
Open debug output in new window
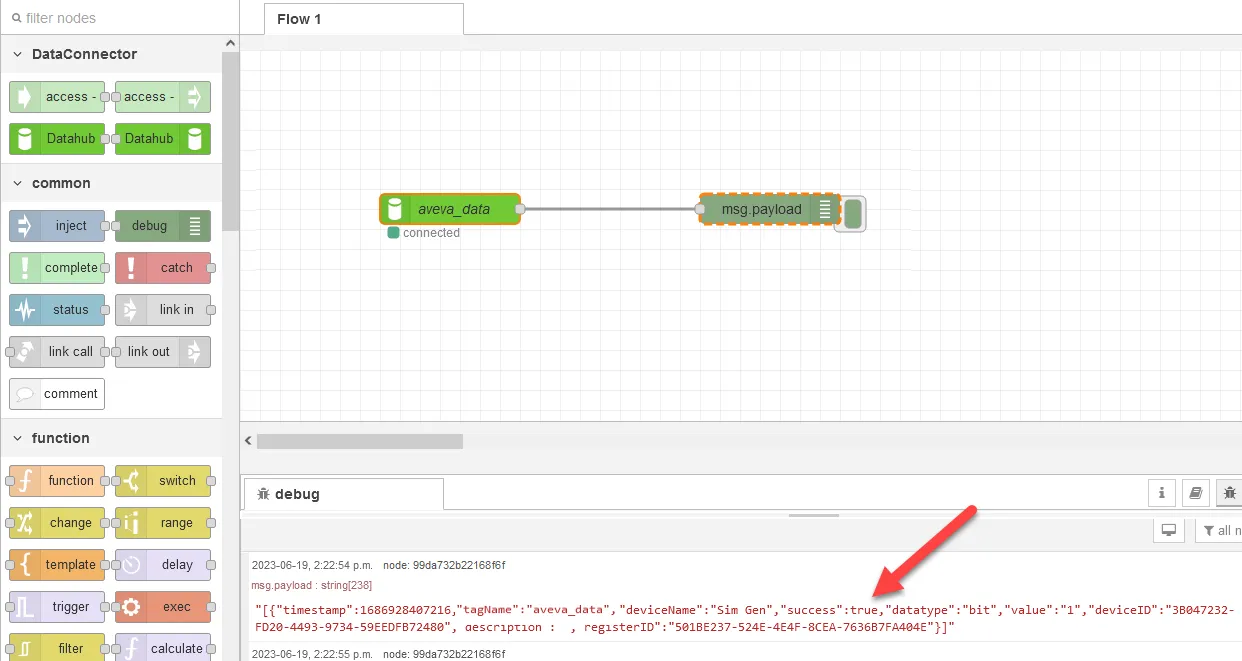click(x=1168, y=530)
